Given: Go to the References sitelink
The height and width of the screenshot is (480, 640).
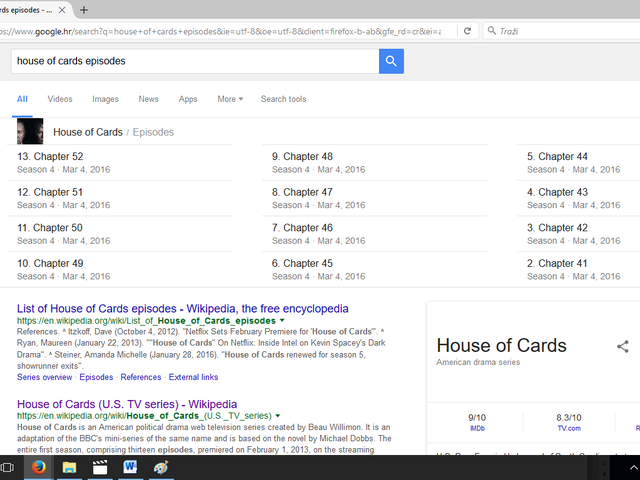Looking at the screenshot, I should click(x=141, y=377).
